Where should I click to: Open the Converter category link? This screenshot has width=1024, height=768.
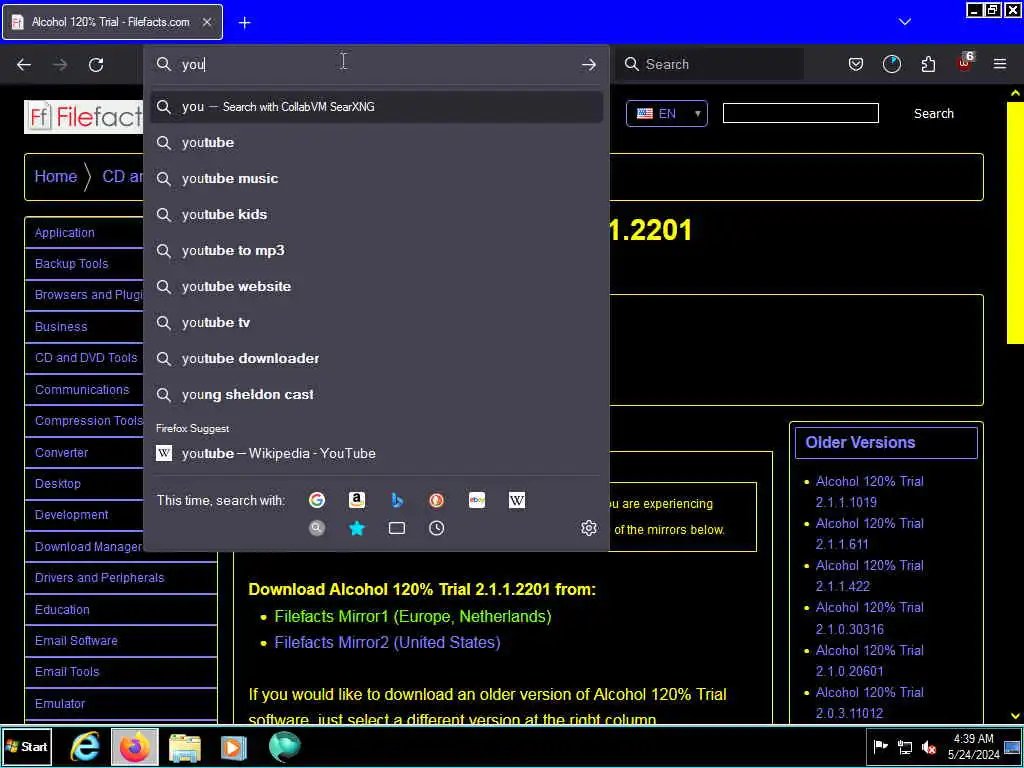[x=61, y=453]
